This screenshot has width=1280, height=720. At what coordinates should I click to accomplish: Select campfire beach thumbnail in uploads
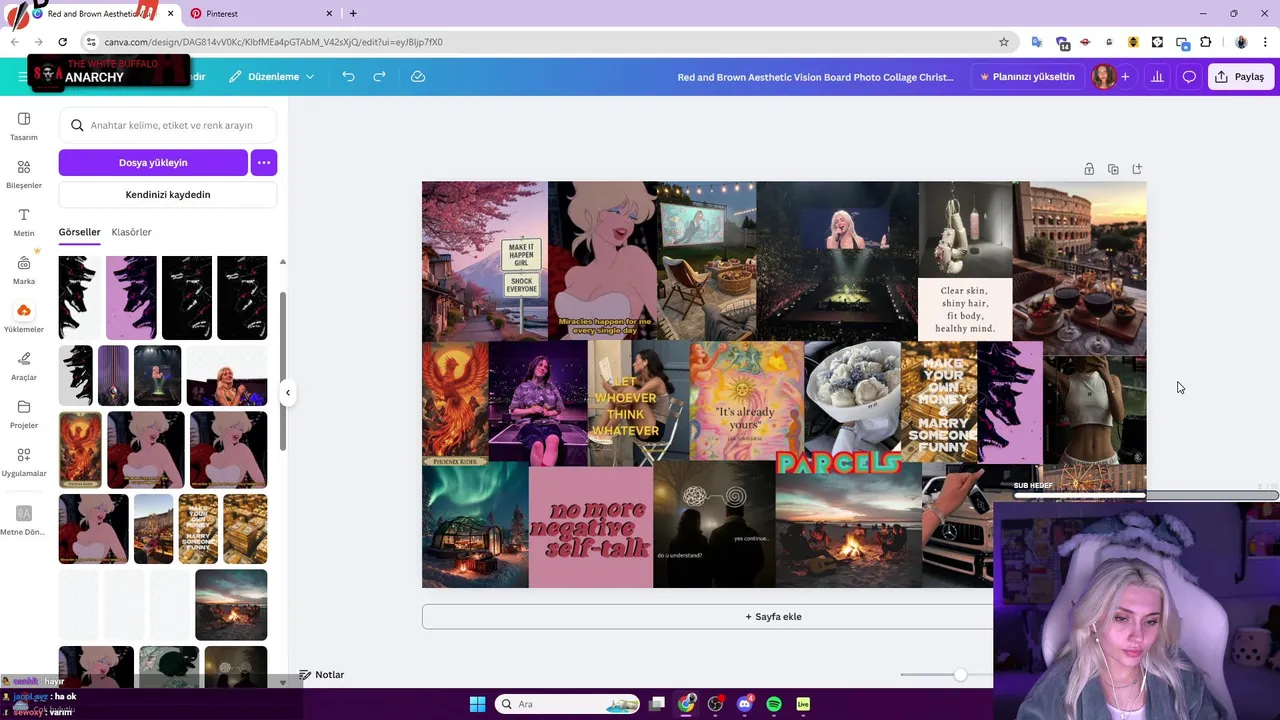click(231, 605)
